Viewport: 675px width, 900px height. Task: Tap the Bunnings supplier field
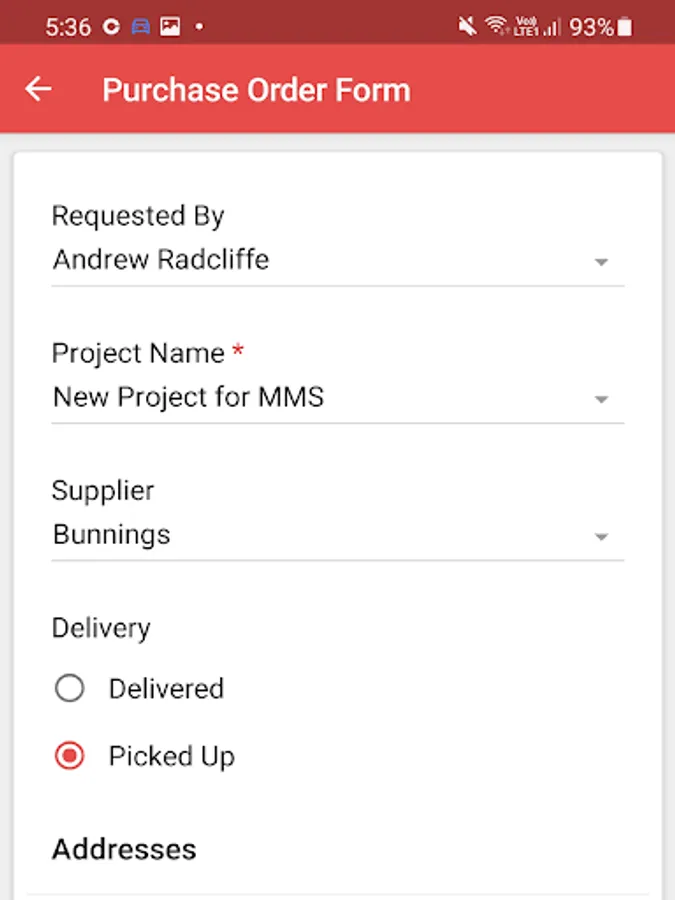pyautogui.click(x=110, y=534)
